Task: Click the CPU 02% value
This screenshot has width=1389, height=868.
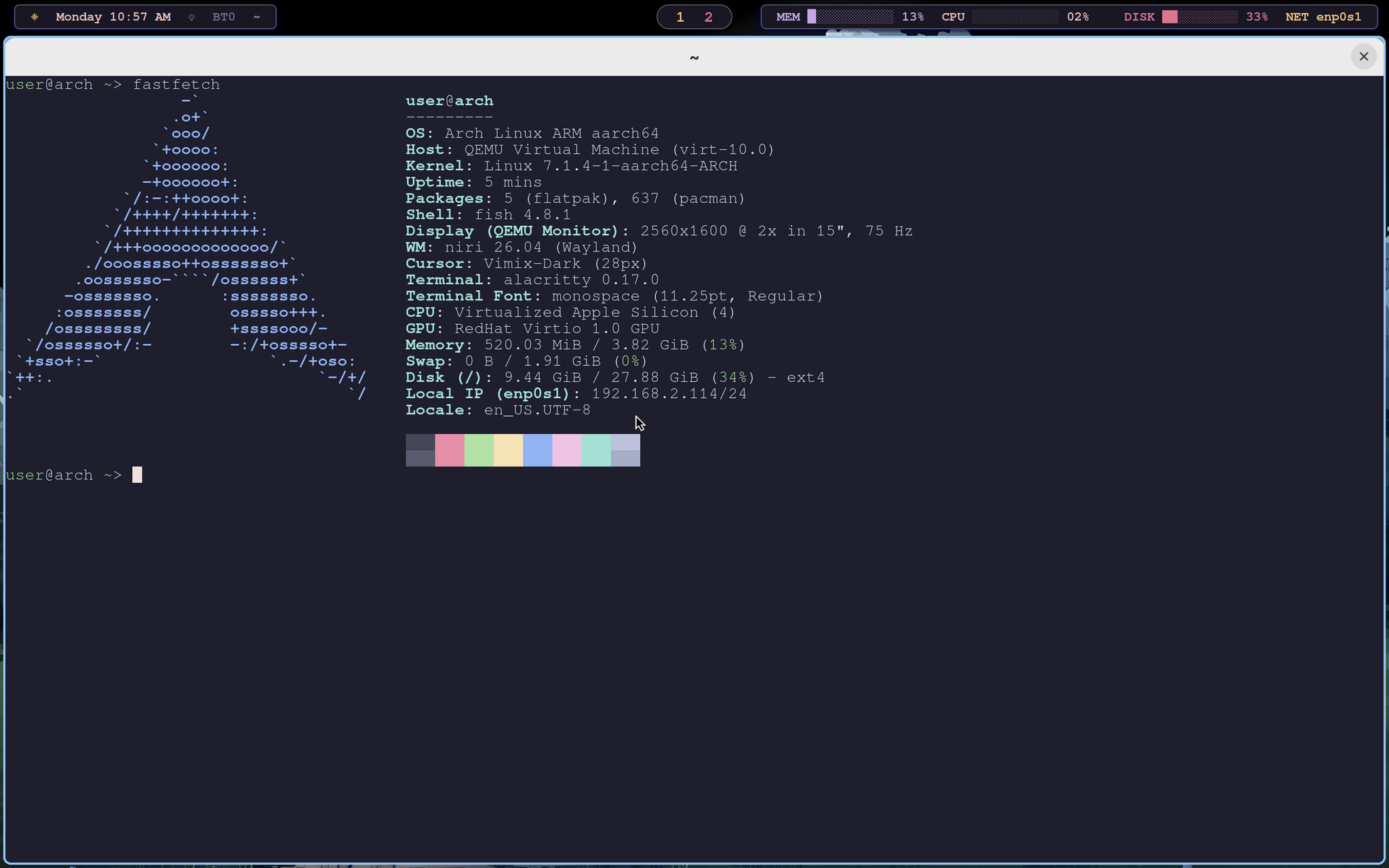Action: point(1078,17)
